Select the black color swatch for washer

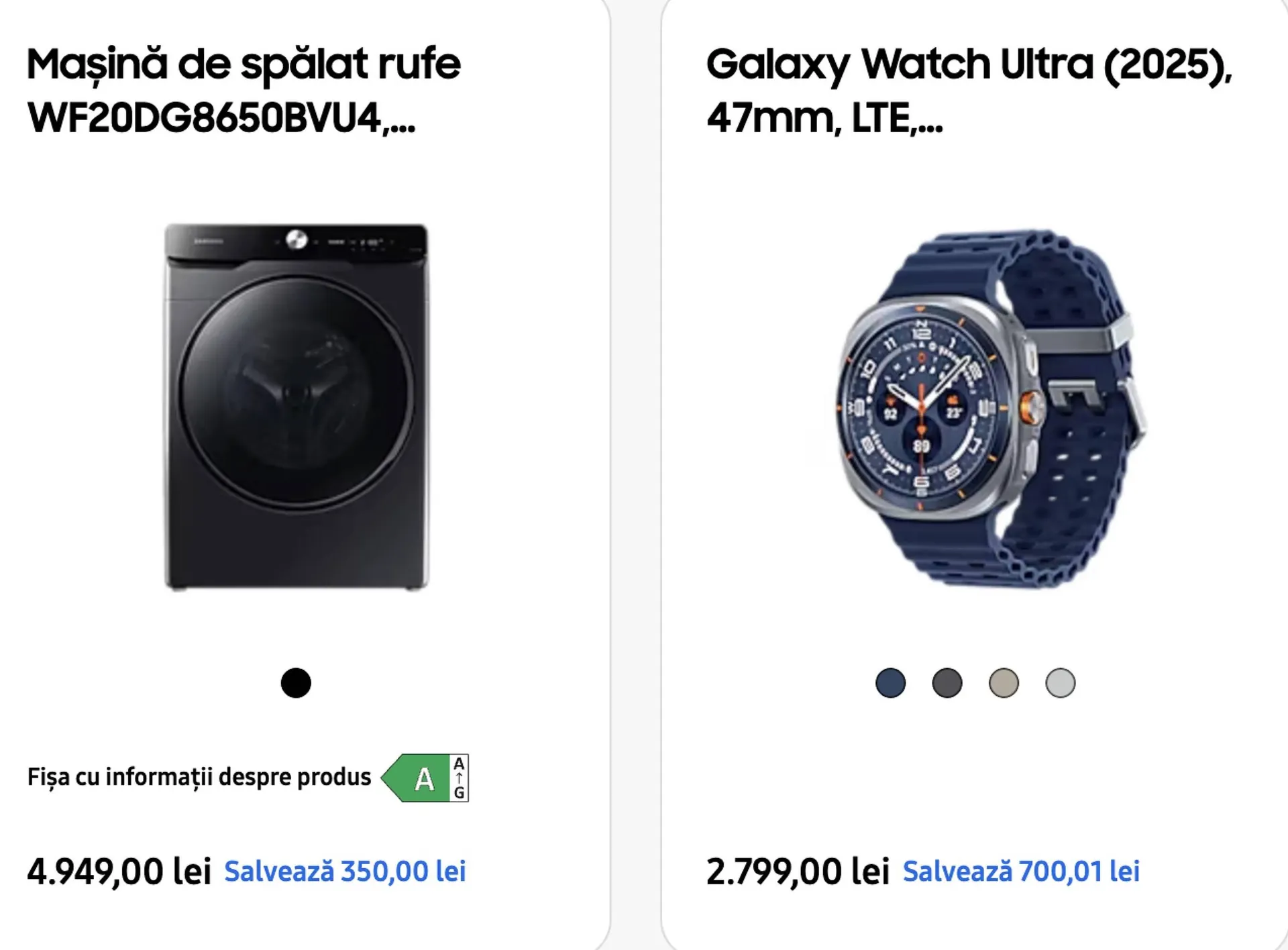296,683
